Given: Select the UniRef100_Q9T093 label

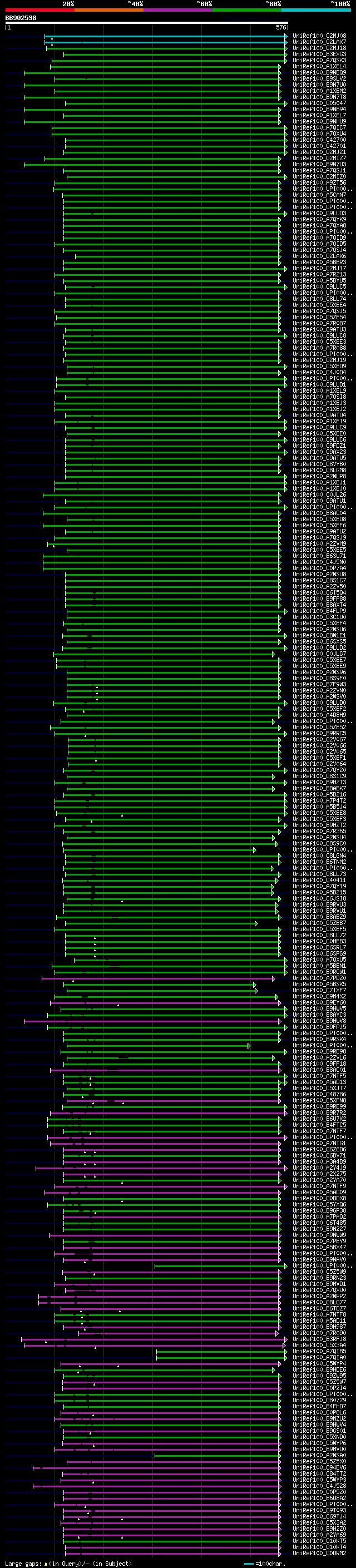Looking at the screenshot, I should pos(319,1511).
